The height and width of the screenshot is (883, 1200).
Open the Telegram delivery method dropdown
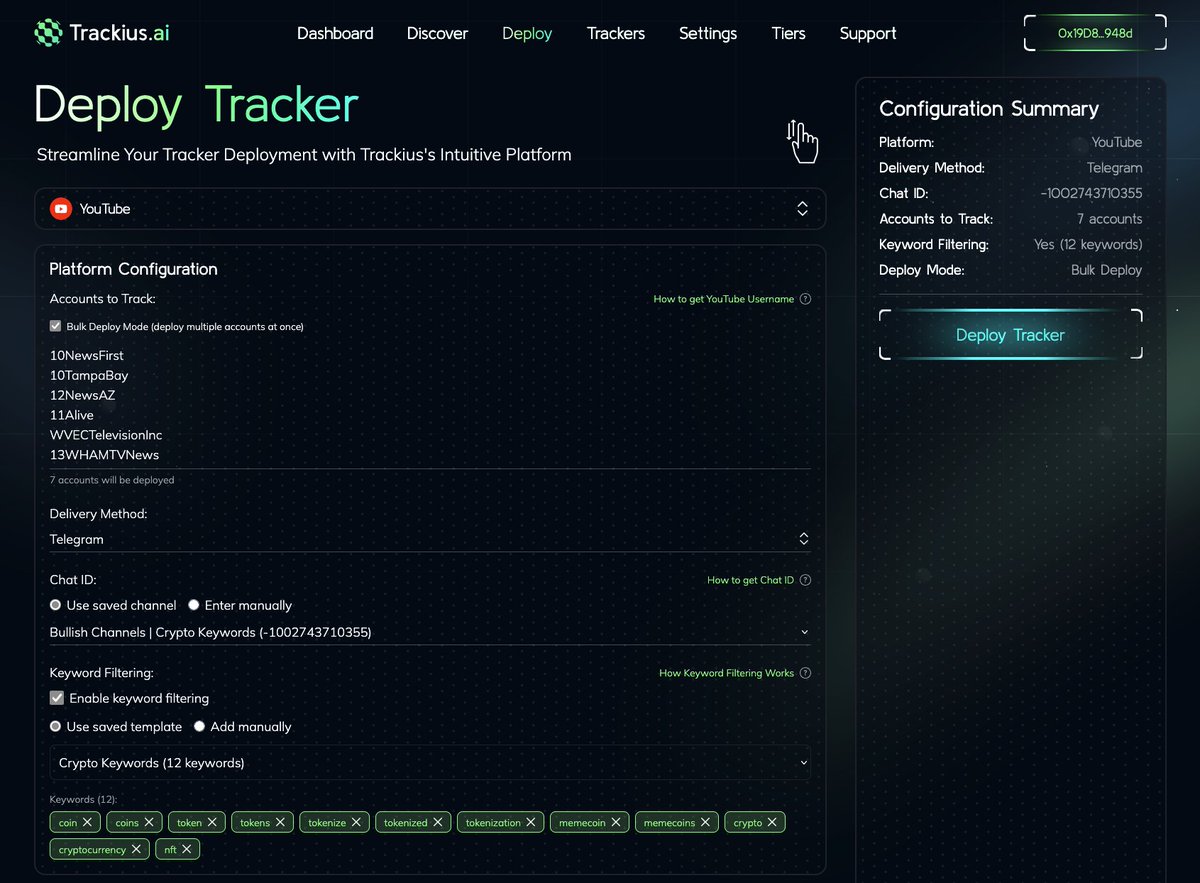[430, 539]
